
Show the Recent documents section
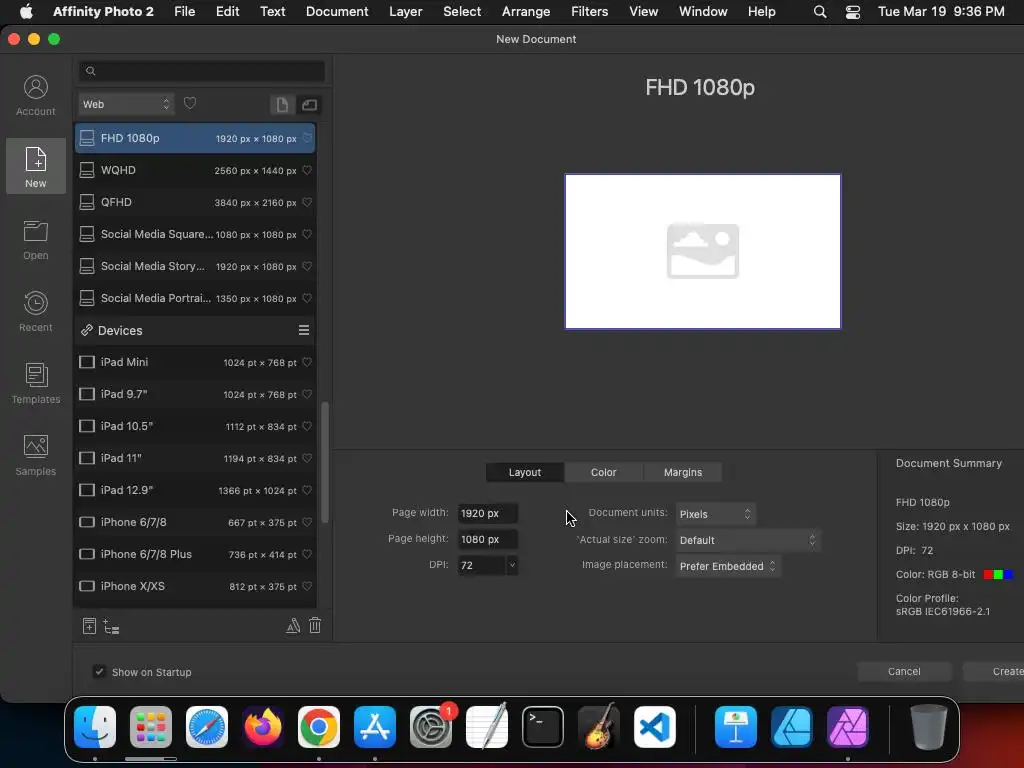coord(36,312)
